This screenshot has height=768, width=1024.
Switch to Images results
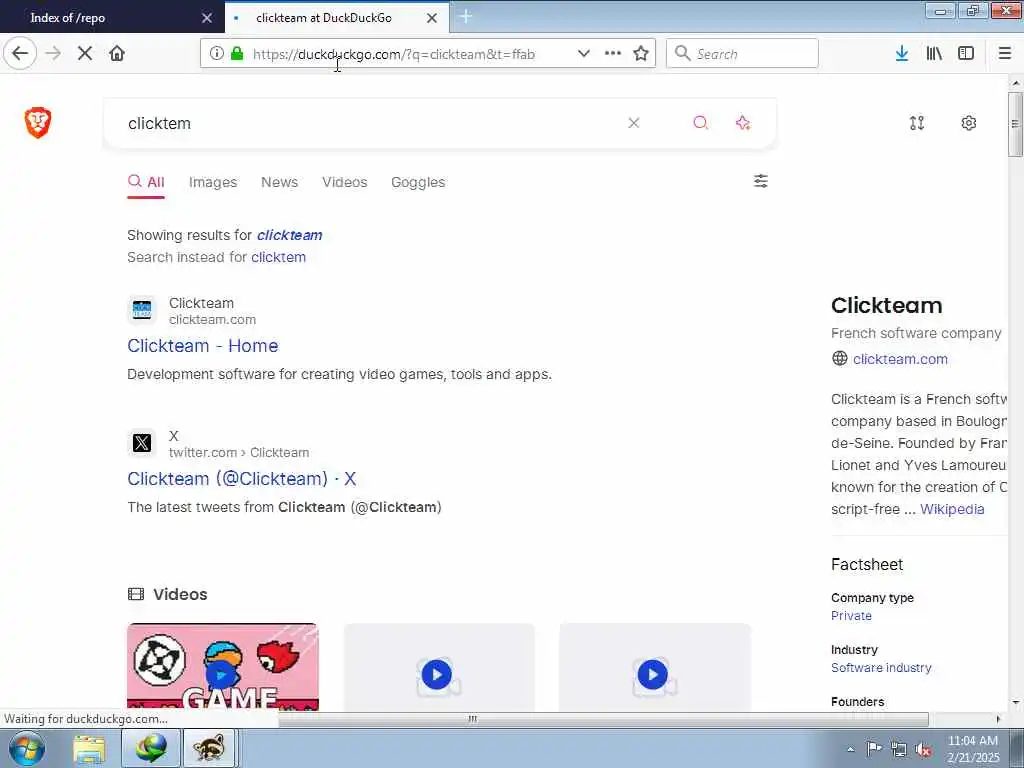213,182
